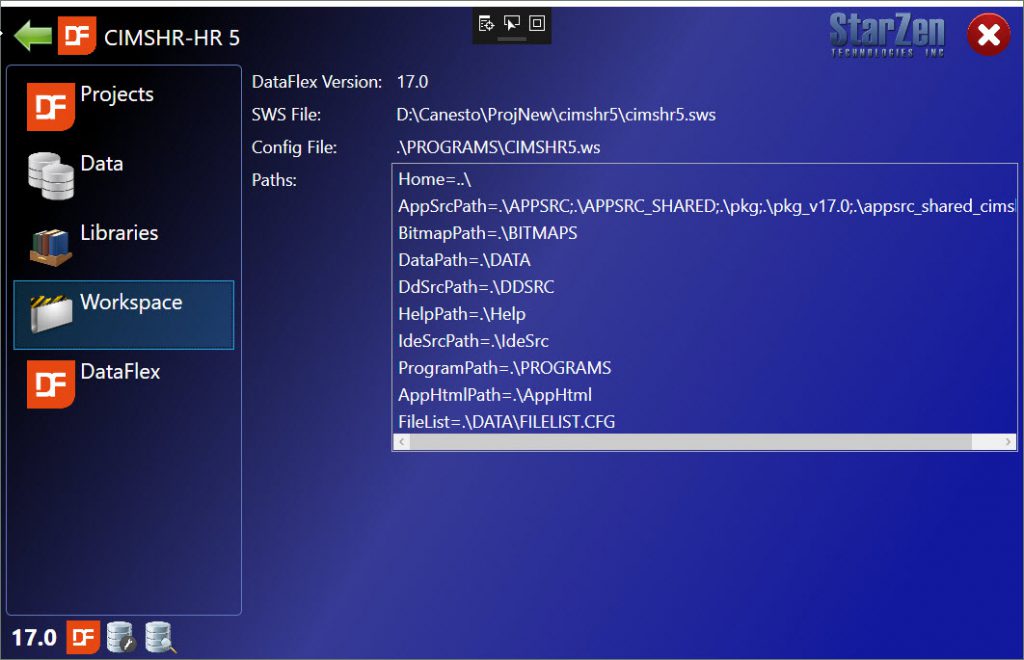Click the Paths horizontal scrollbar left arrow
Viewport: 1024px width, 660px height.
point(402,442)
